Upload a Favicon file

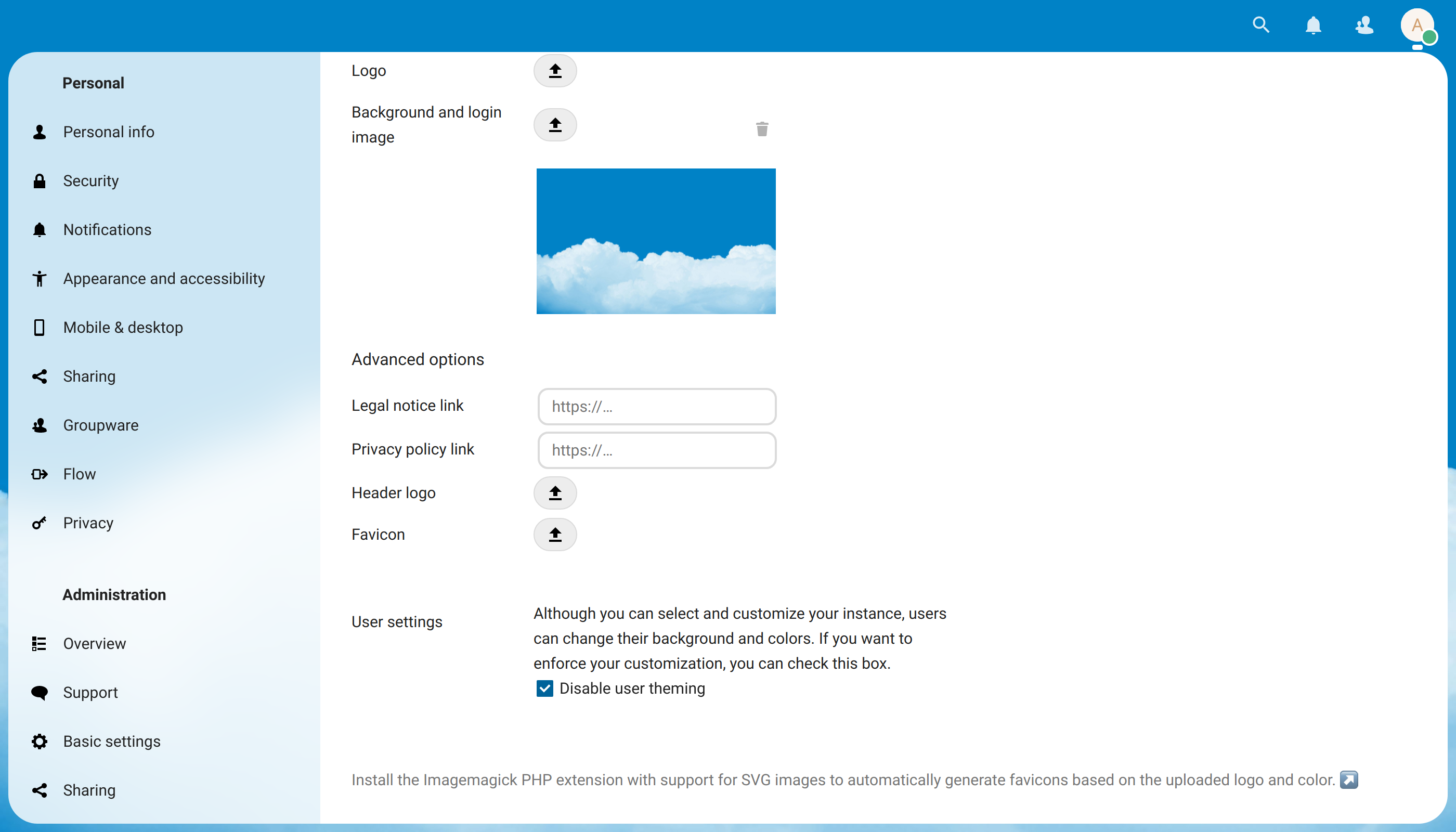click(555, 534)
